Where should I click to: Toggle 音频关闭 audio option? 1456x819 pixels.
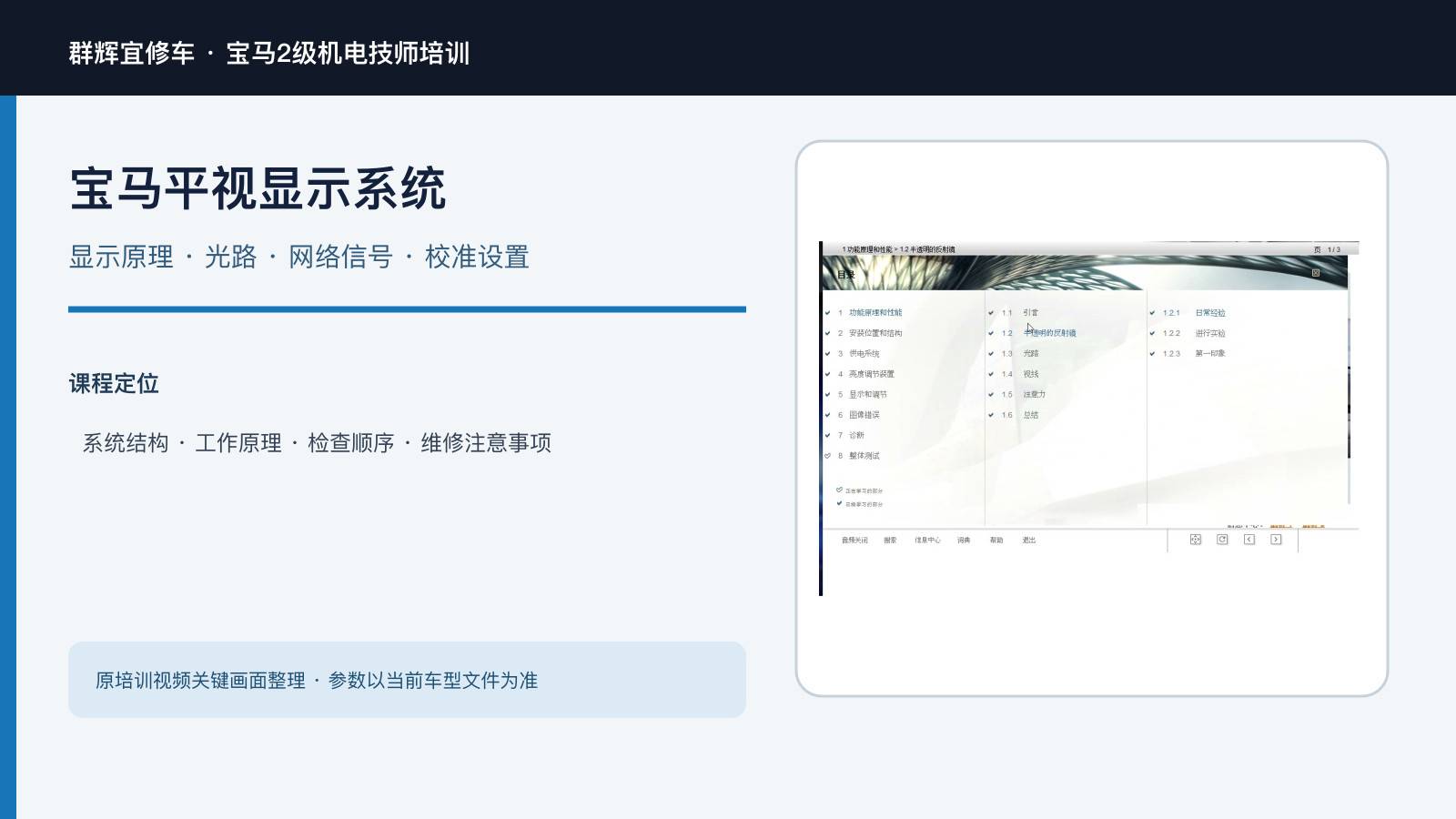click(854, 541)
